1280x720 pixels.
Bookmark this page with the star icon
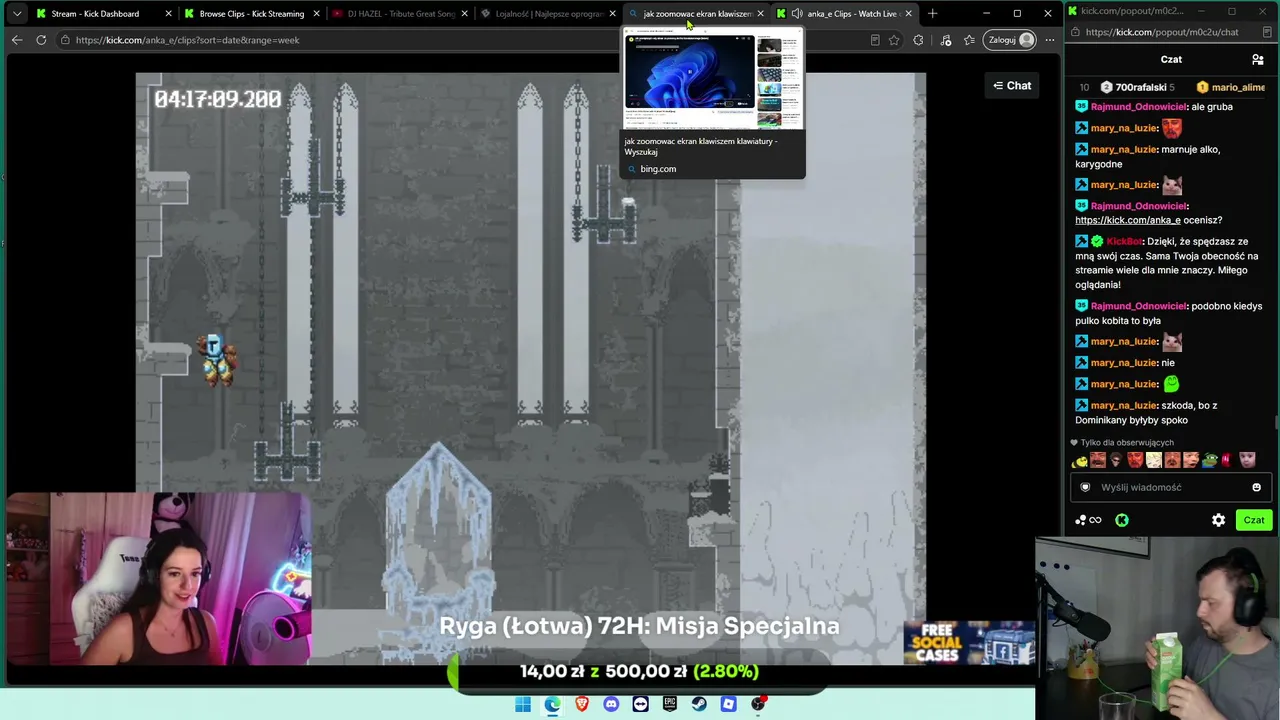(x=894, y=40)
